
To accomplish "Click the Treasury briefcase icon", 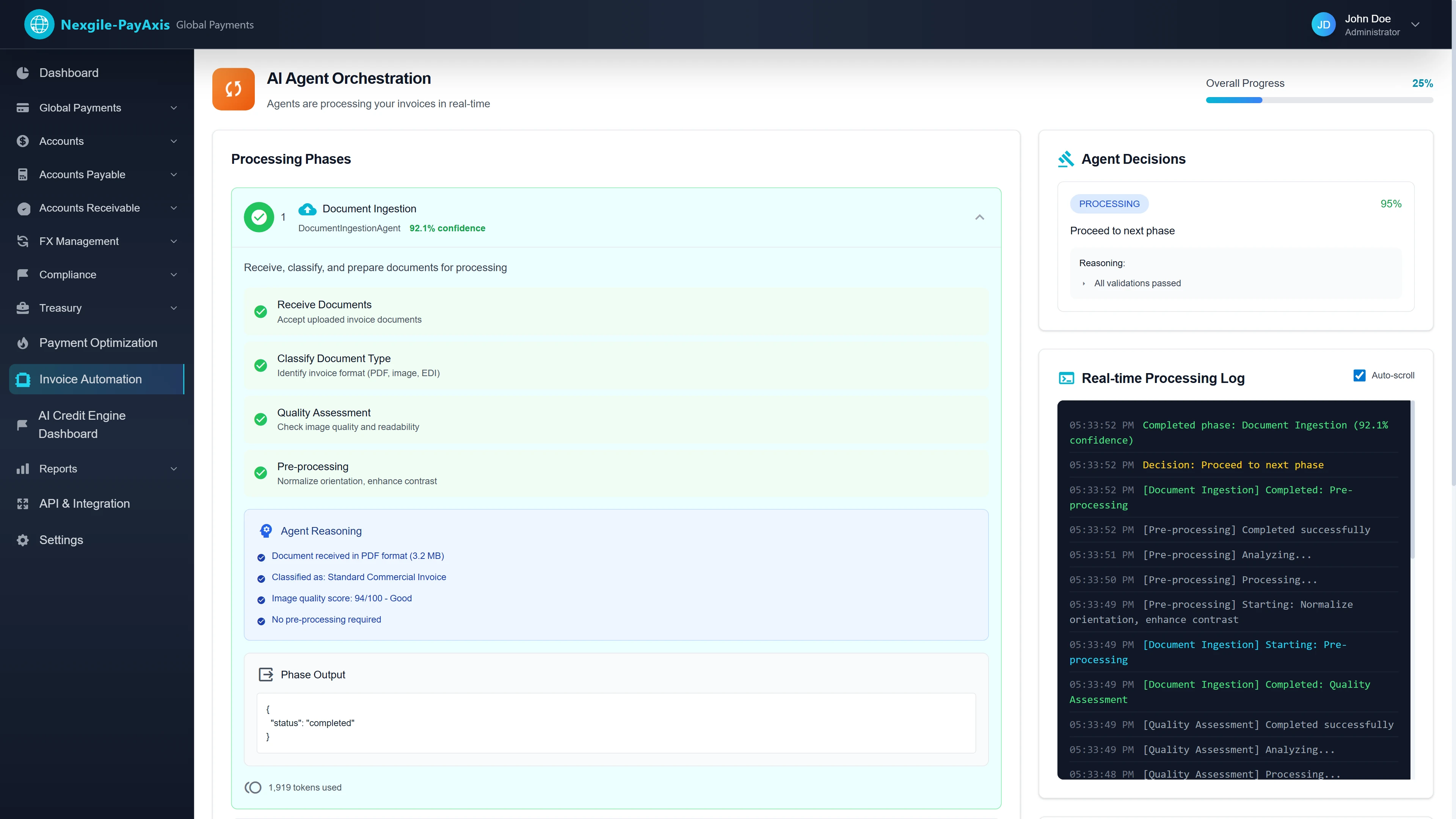I will click(23, 308).
